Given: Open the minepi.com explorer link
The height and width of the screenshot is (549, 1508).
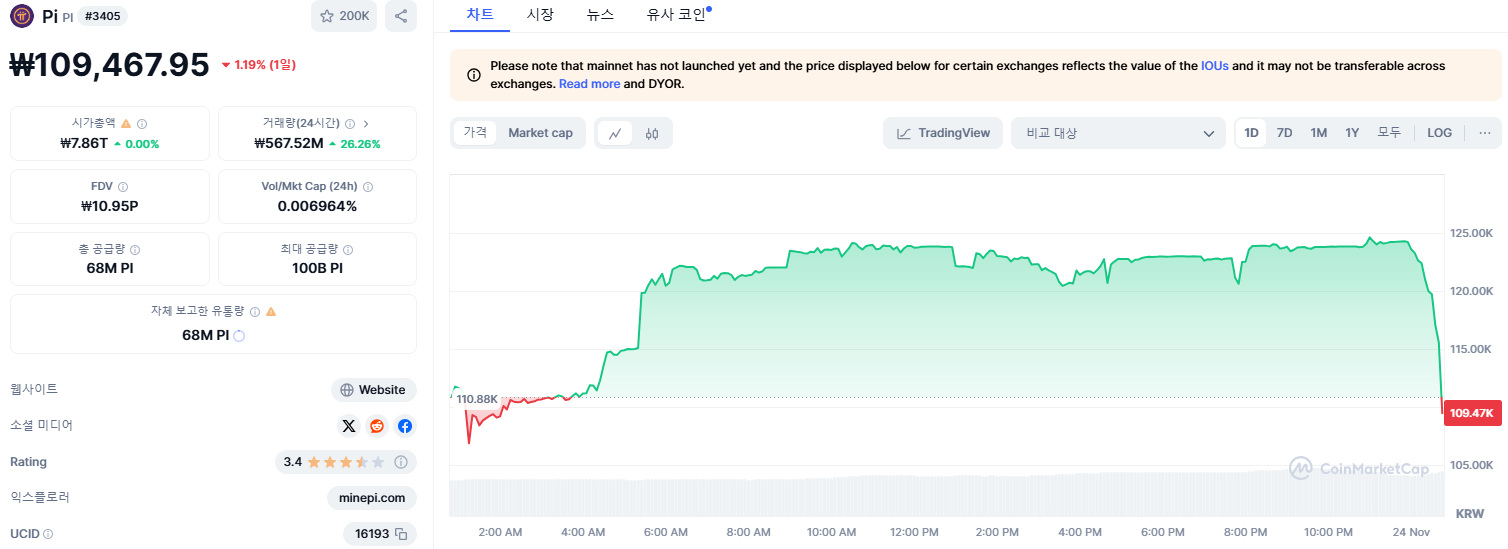Looking at the screenshot, I should (372, 498).
